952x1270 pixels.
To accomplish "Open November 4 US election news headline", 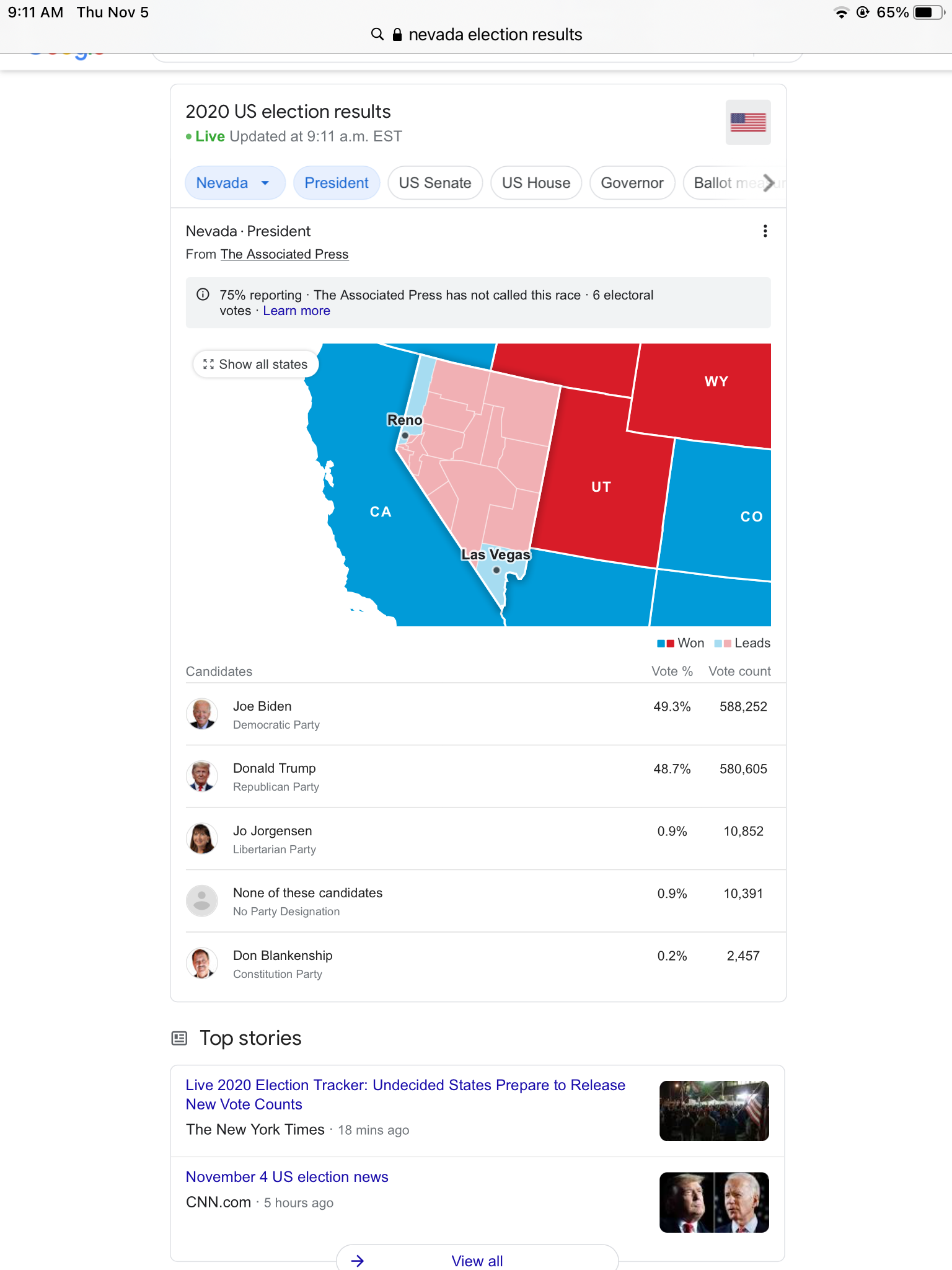I will [x=287, y=1176].
